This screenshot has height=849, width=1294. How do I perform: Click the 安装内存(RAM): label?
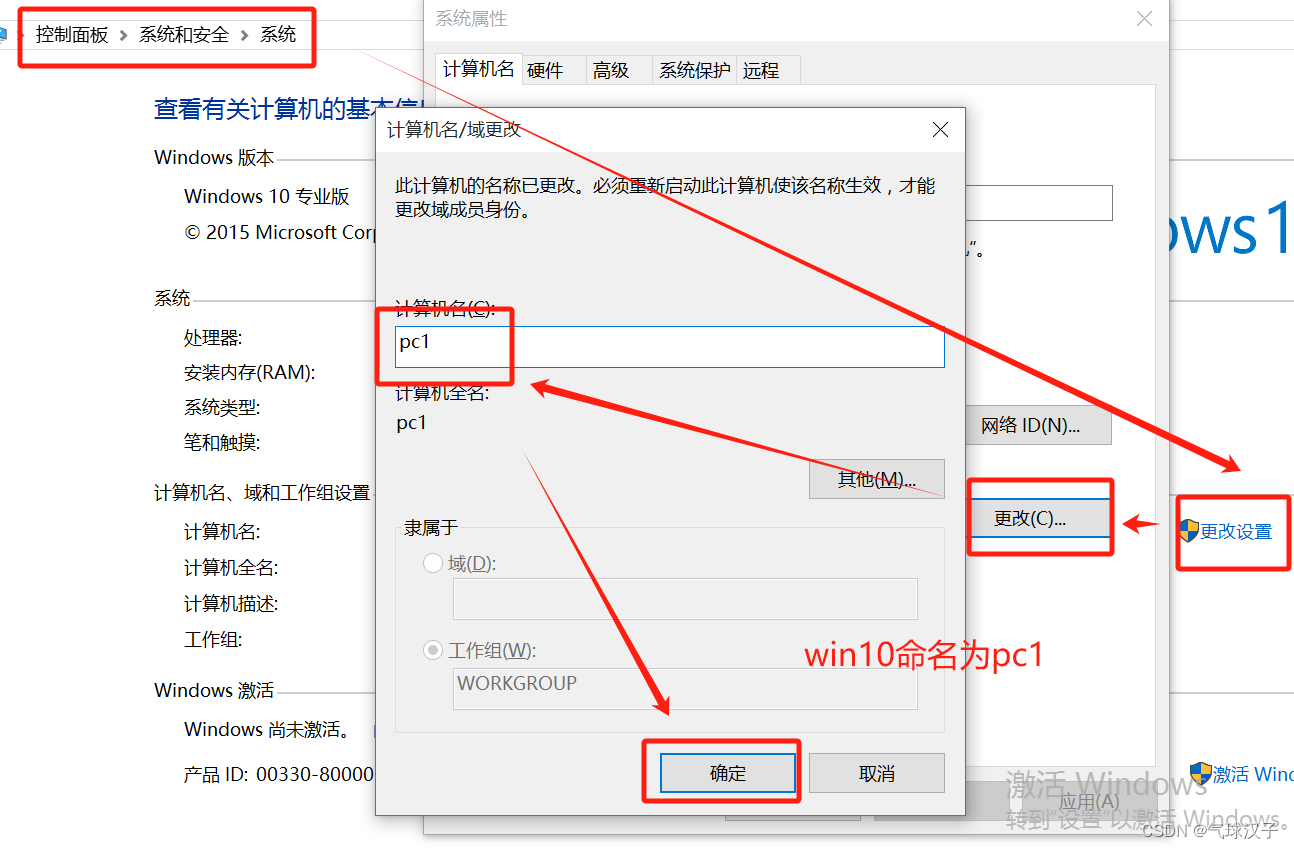click(x=250, y=373)
